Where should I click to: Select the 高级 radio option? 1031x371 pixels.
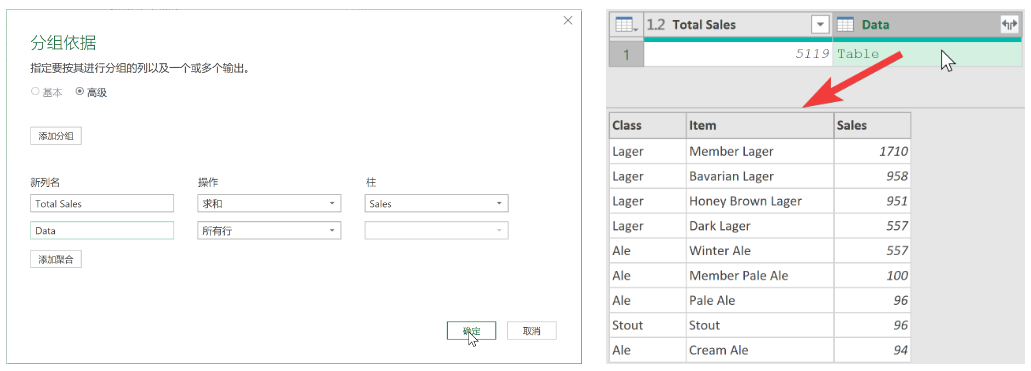(91, 93)
